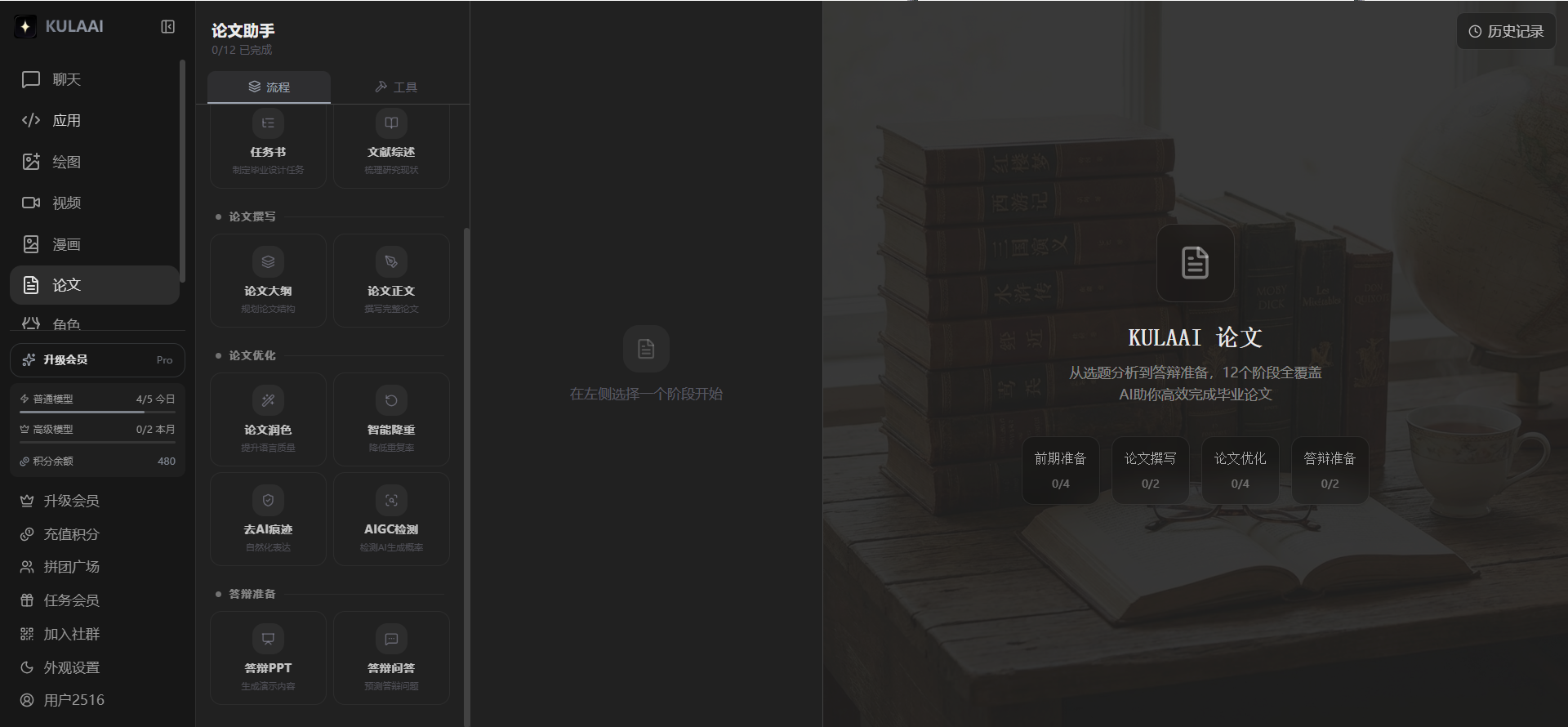The height and width of the screenshot is (727, 1568).
Task: Click the 高级模型 usage progress bar
Action: pos(97,443)
